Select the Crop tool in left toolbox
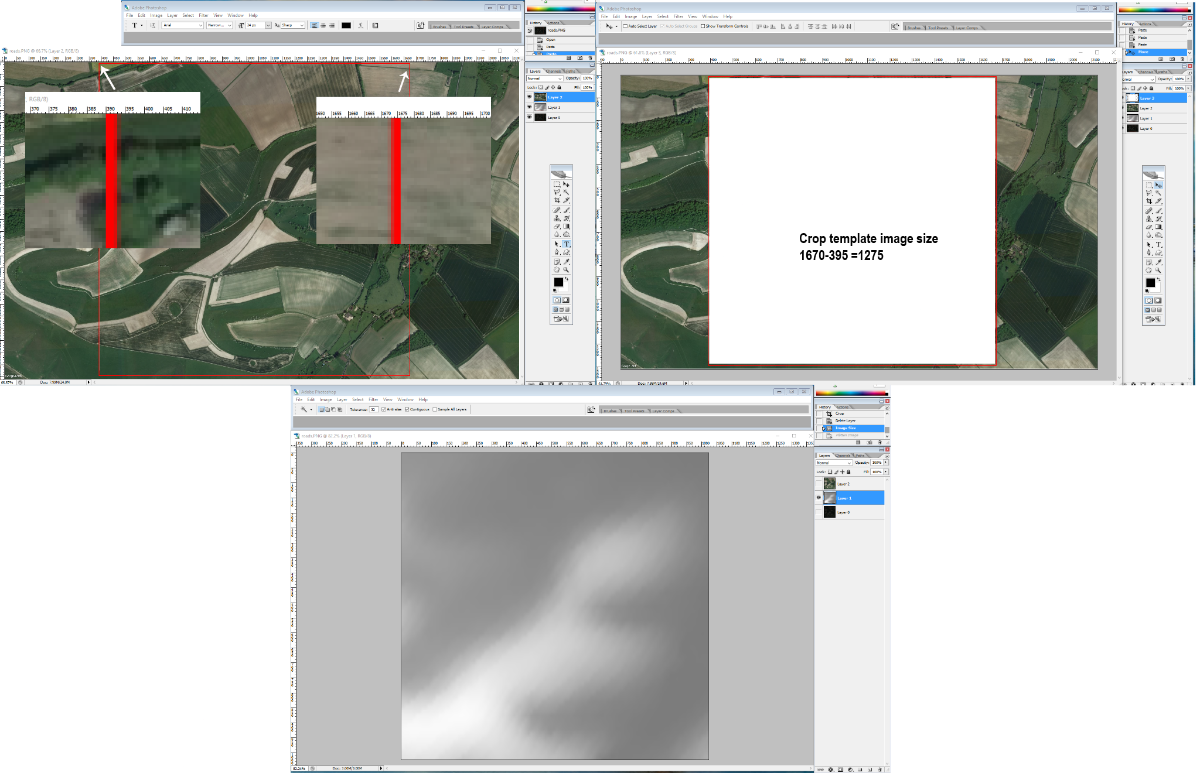 click(557, 201)
